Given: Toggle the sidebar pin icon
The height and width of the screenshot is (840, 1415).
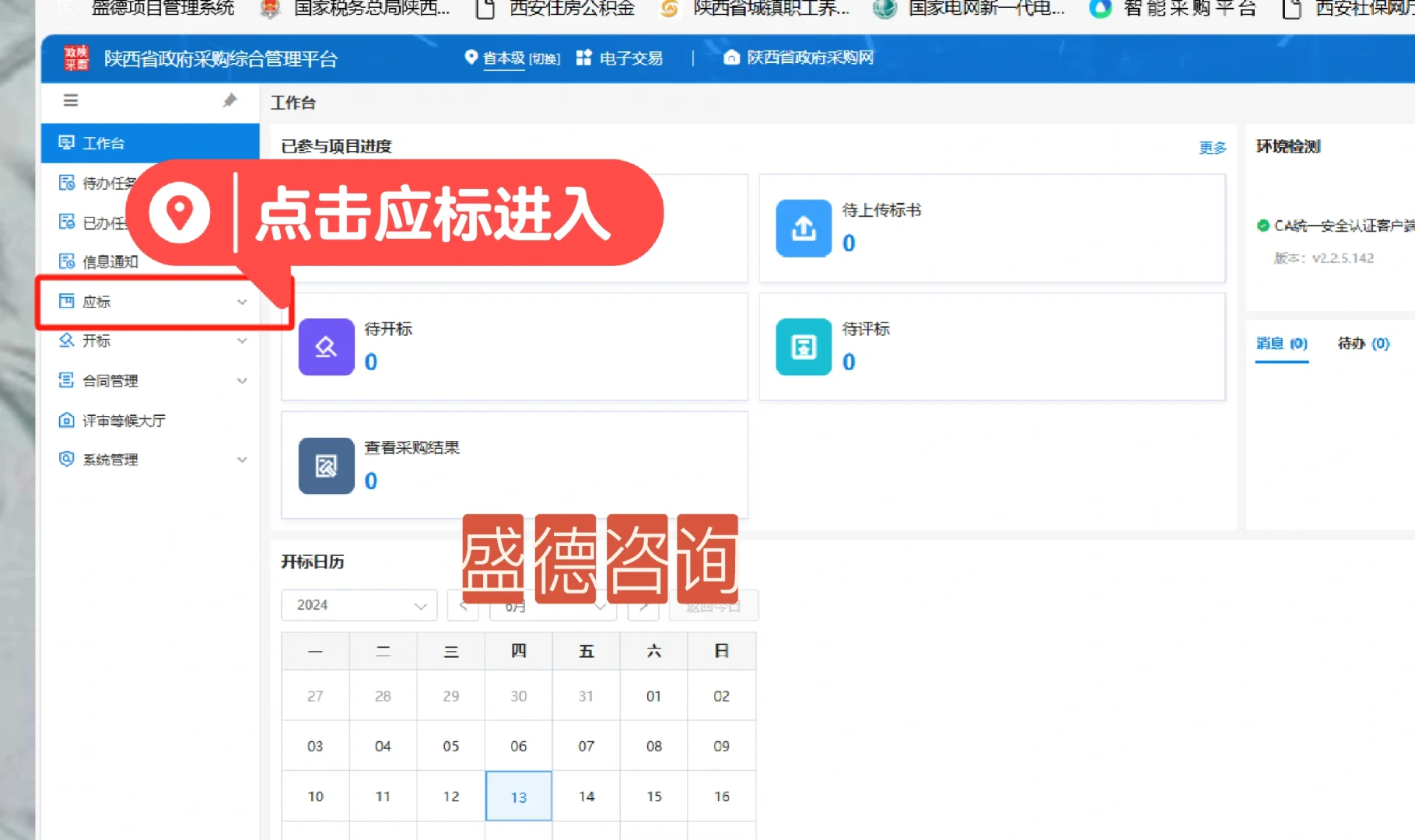Looking at the screenshot, I should tap(229, 100).
